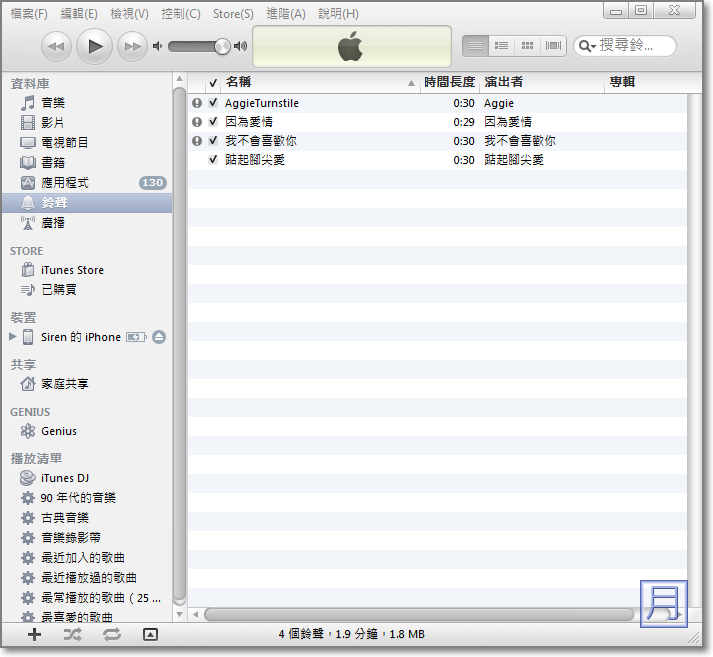Uncheck the AggieTurnstile ringtone checkbox
Viewport: 713px width, 657px height.
tap(213, 103)
